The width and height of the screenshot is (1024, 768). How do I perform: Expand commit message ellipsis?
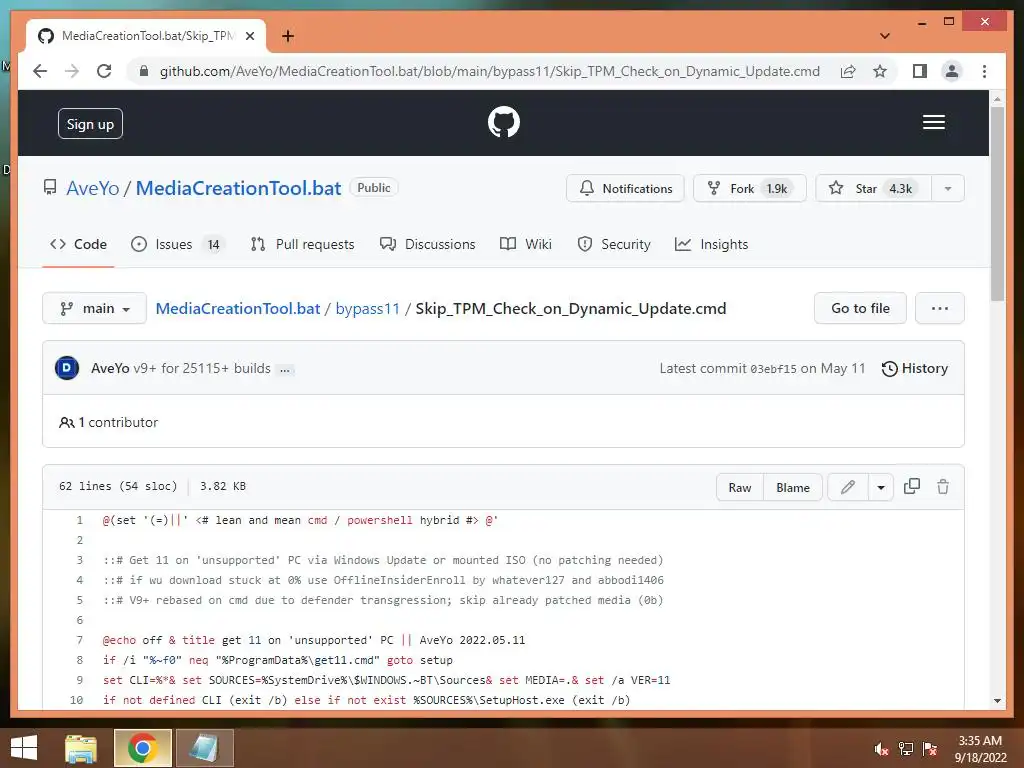[285, 370]
